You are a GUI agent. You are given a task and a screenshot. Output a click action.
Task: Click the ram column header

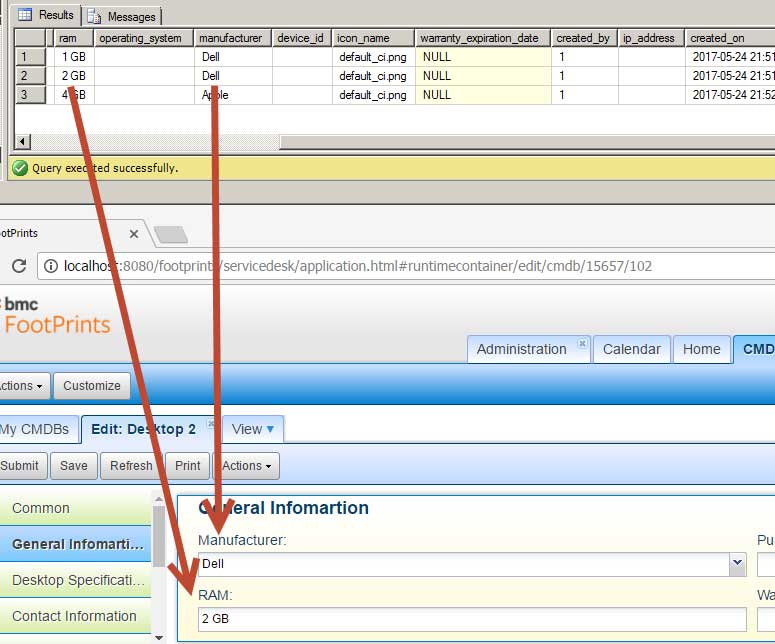coord(74,38)
